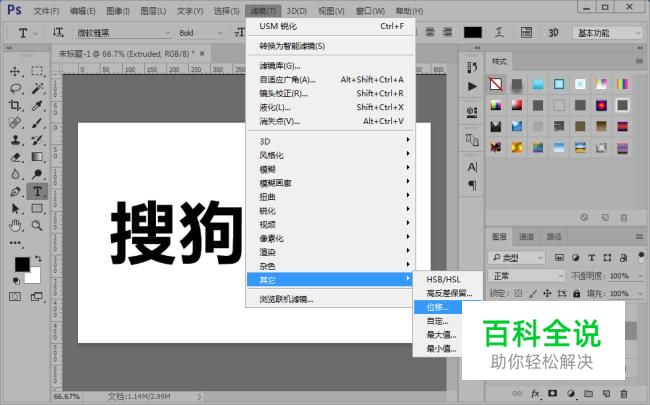Select the Blur tool
The width and height of the screenshot is (650, 405).
[x=15, y=174]
